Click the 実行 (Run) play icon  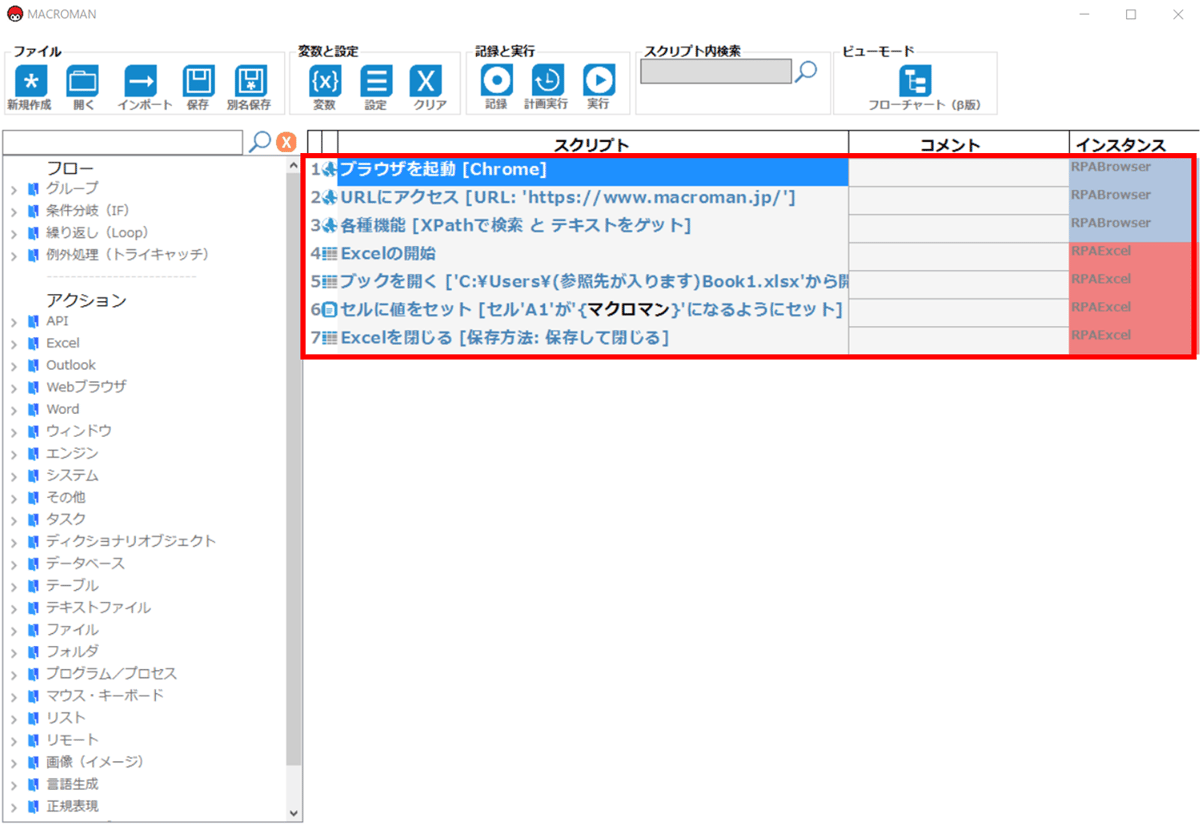[598, 80]
